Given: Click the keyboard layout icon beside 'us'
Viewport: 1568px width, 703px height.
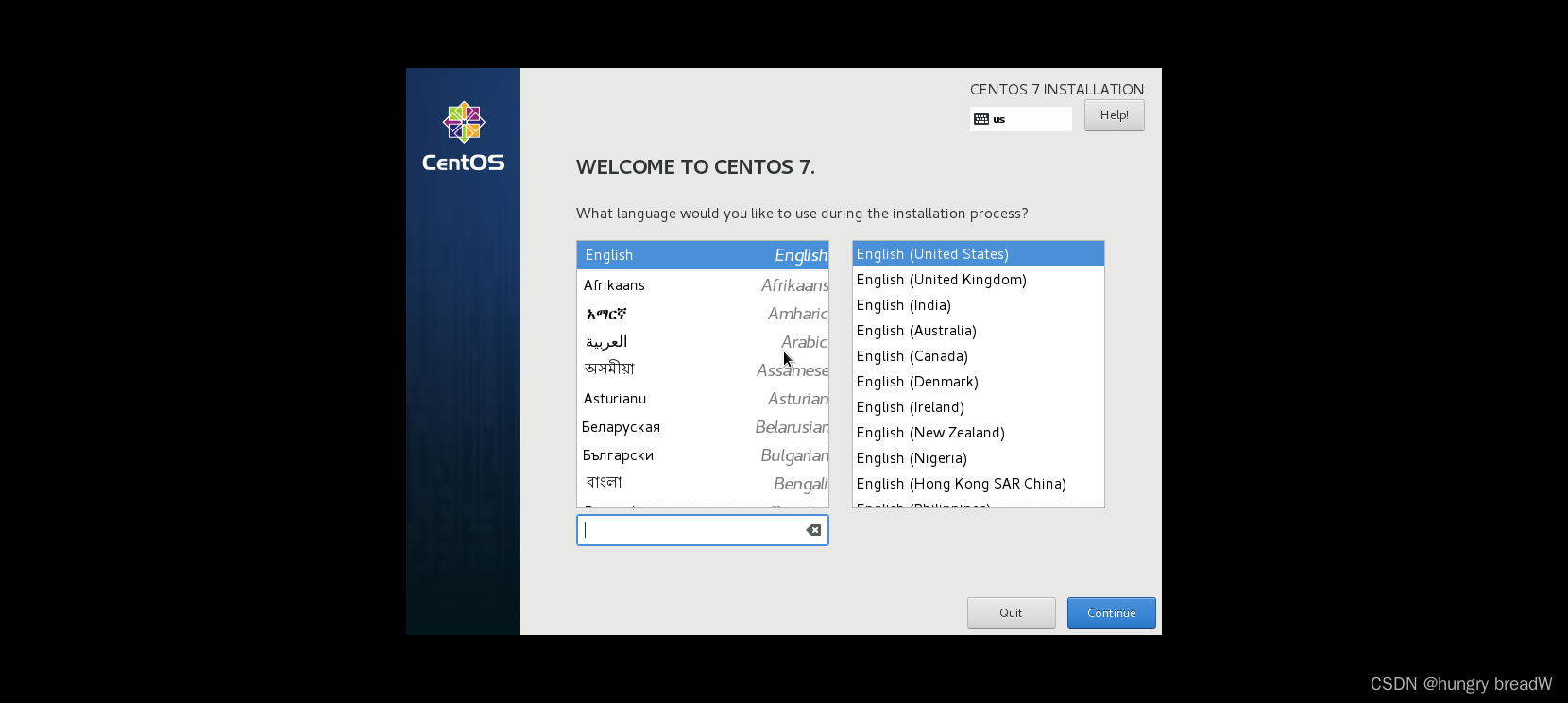Looking at the screenshot, I should pos(981,119).
